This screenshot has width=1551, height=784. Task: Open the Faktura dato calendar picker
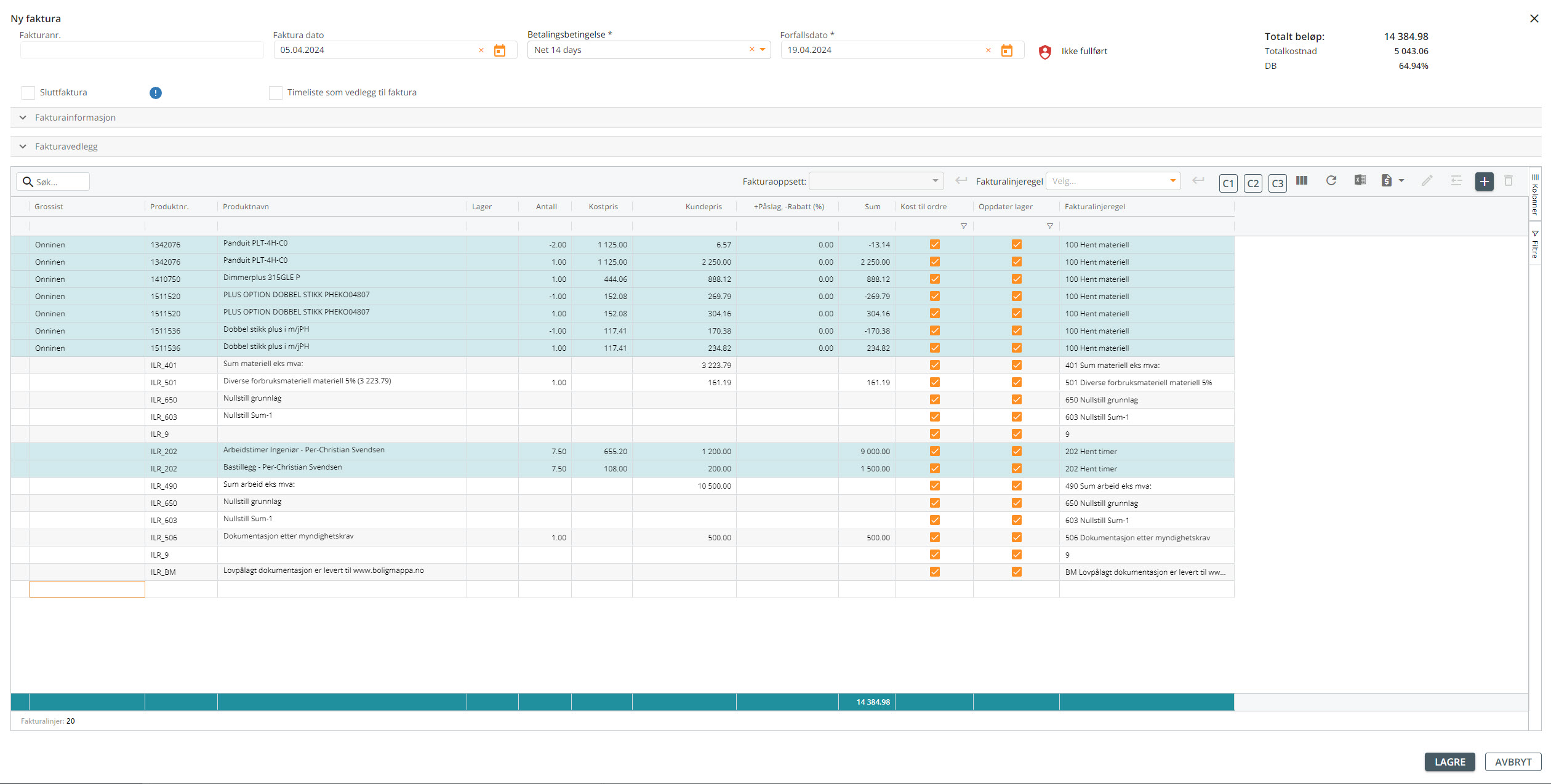[500, 50]
